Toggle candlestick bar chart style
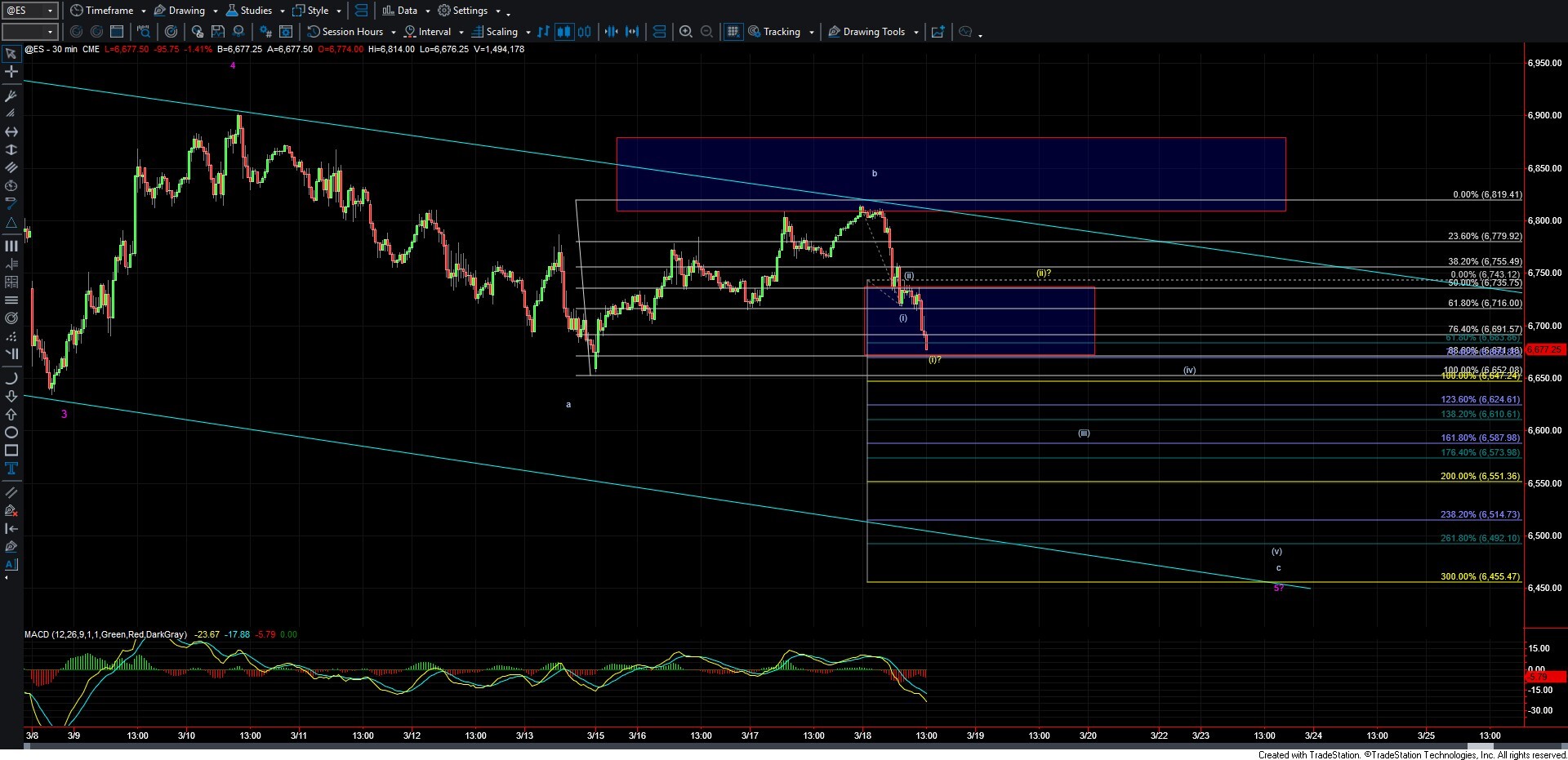 click(x=563, y=32)
